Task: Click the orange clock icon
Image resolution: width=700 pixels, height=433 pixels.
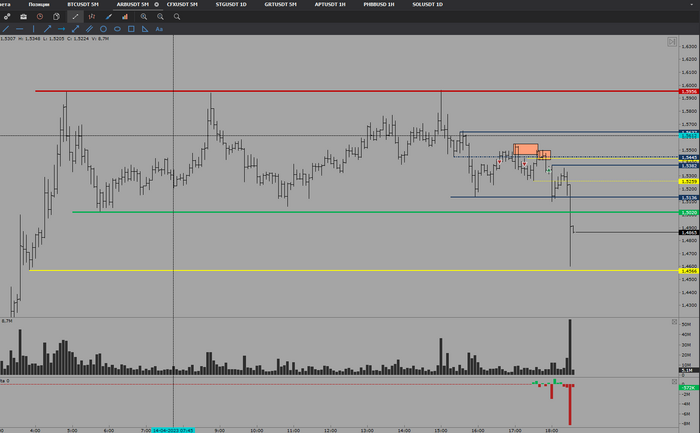Action: click(x=40, y=17)
